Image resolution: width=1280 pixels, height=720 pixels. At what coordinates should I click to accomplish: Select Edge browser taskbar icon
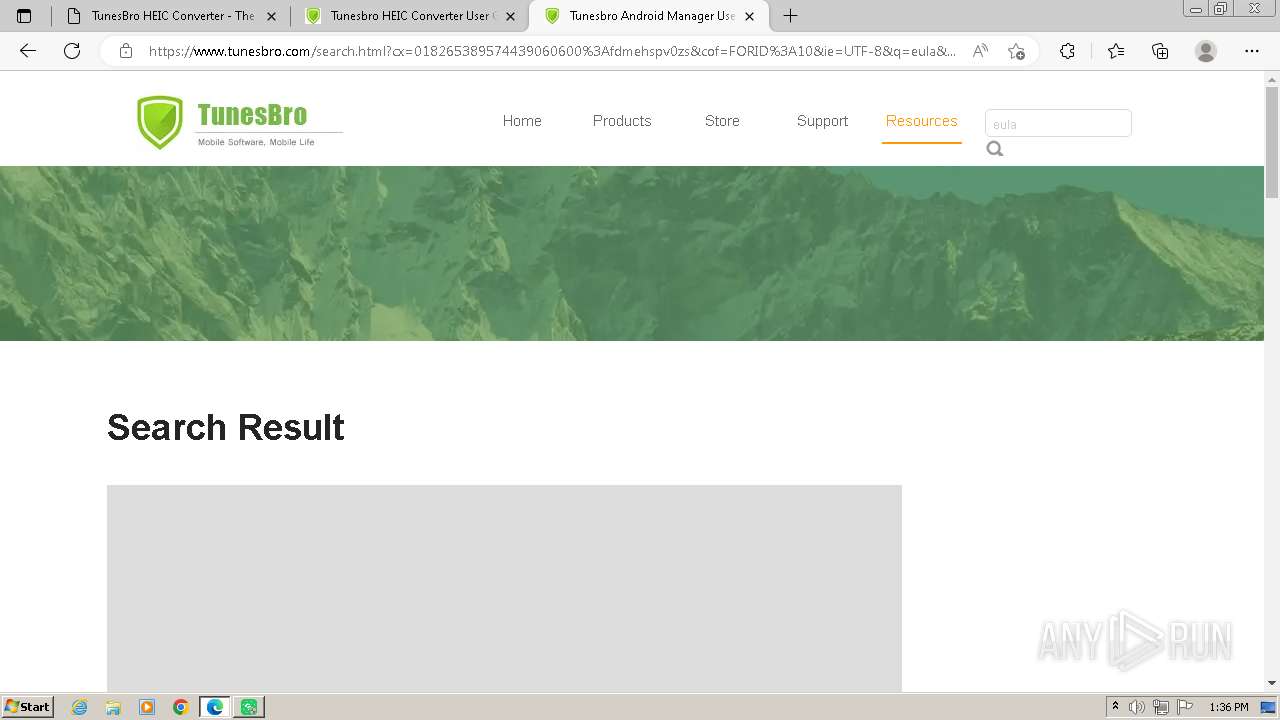coord(215,707)
